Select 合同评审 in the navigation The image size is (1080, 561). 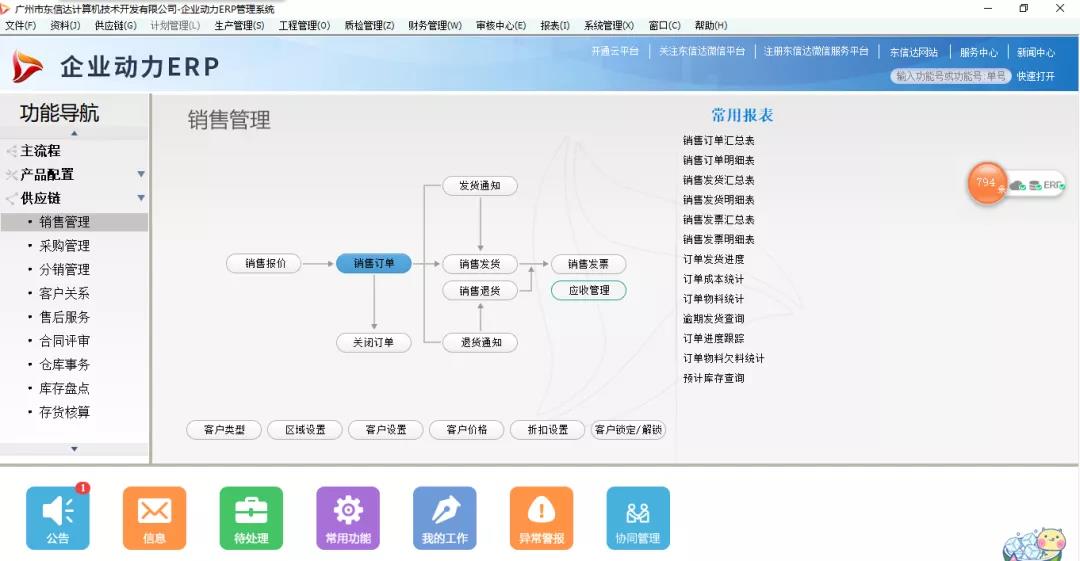[64, 341]
